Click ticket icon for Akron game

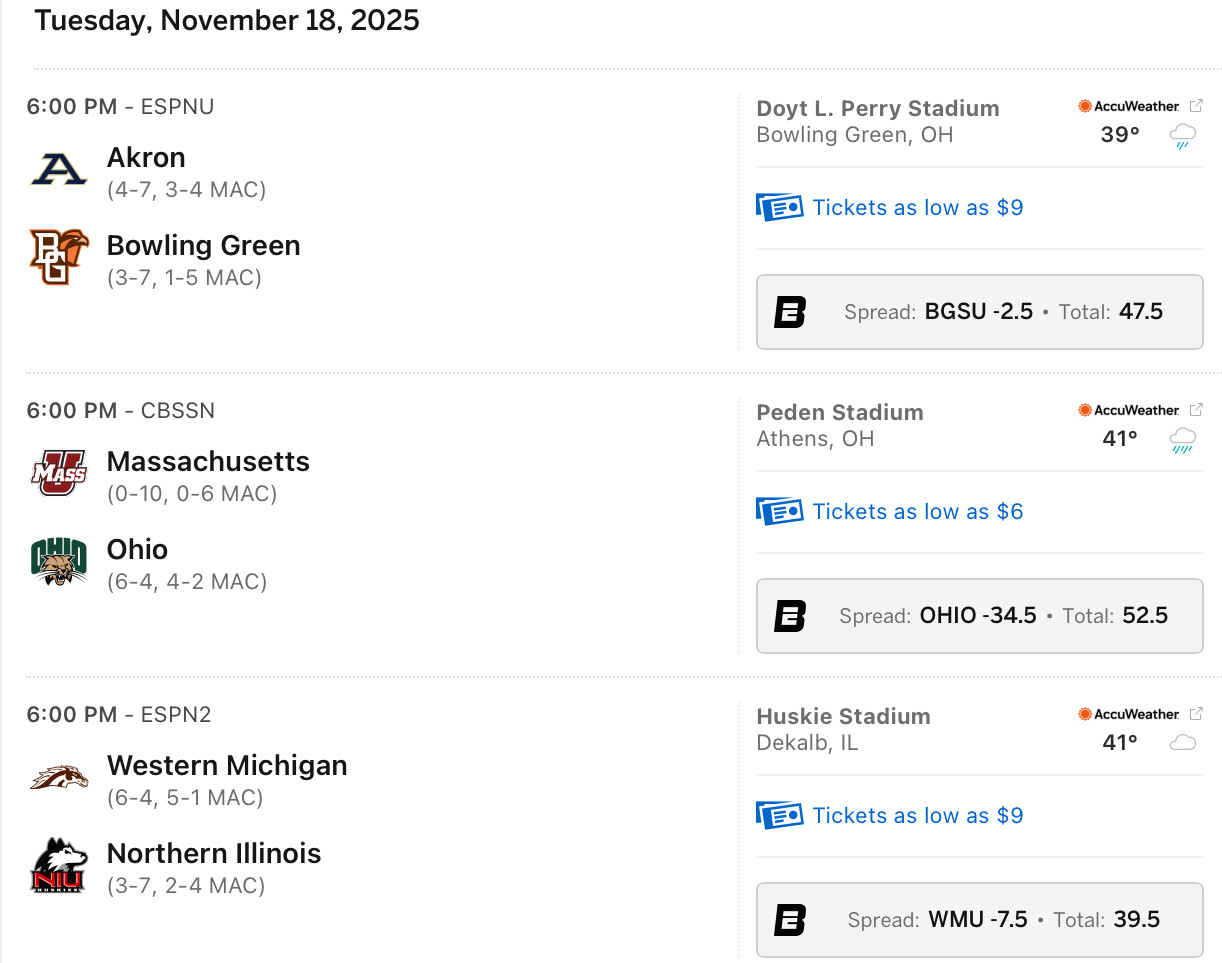click(x=780, y=207)
